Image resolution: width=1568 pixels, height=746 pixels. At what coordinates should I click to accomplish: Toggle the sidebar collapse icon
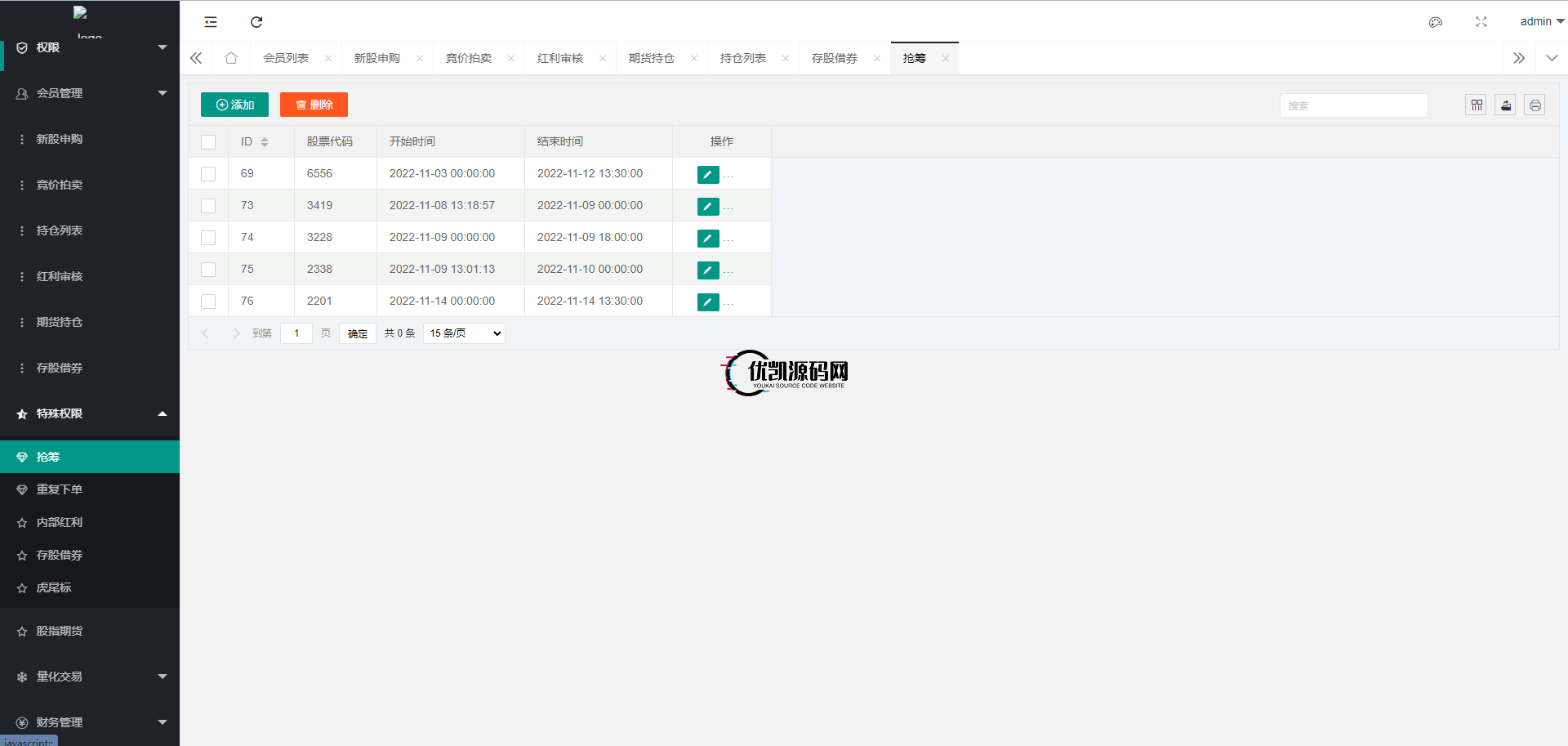point(211,22)
